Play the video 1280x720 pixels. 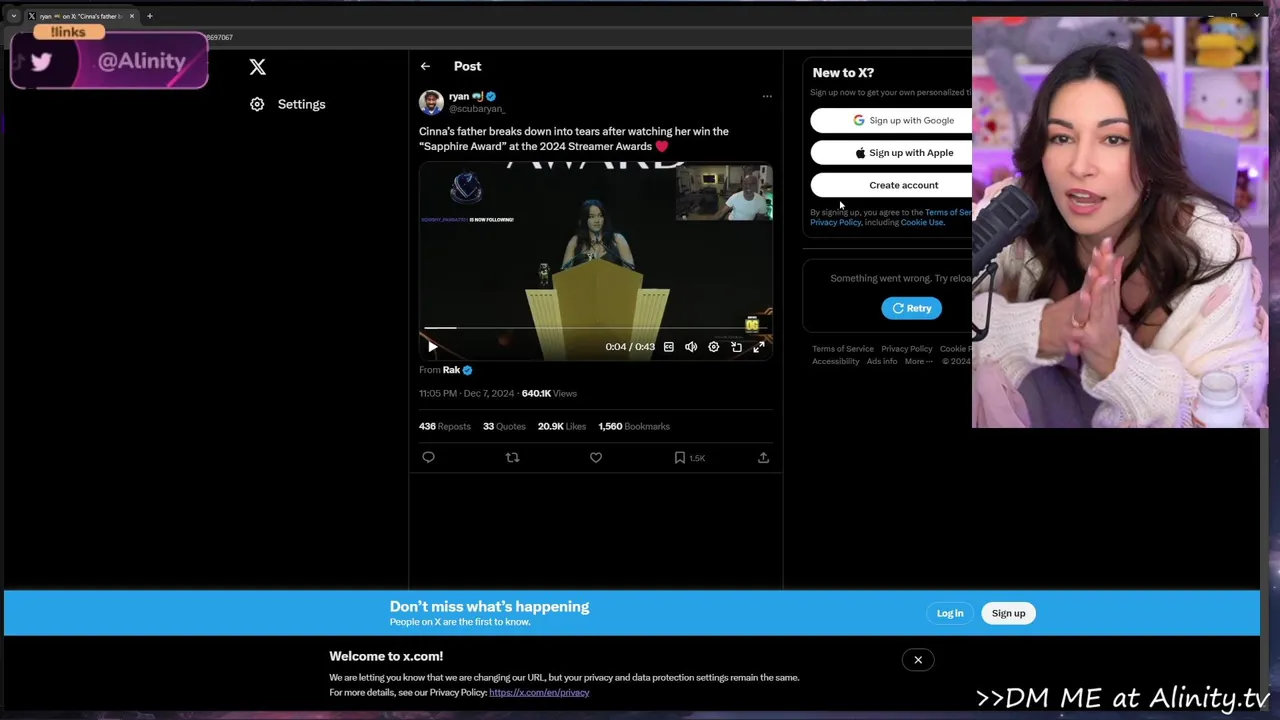(x=432, y=347)
